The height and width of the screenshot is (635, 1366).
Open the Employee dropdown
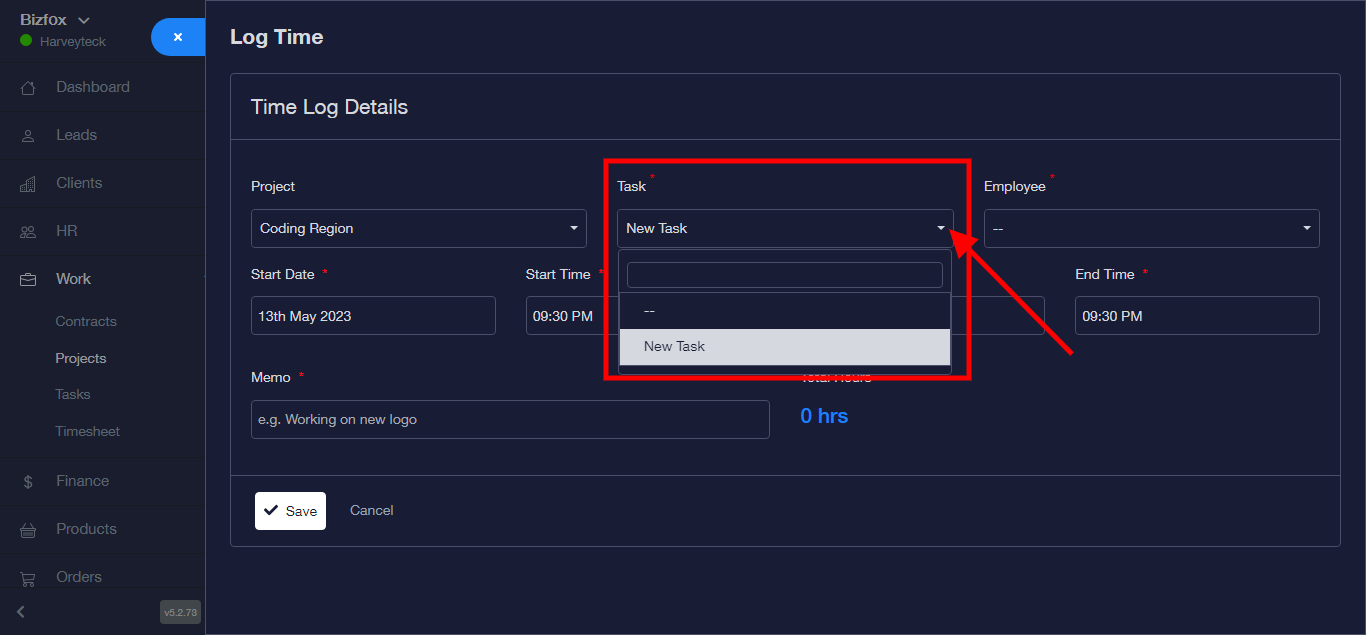pyautogui.click(x=1151, y=228)
